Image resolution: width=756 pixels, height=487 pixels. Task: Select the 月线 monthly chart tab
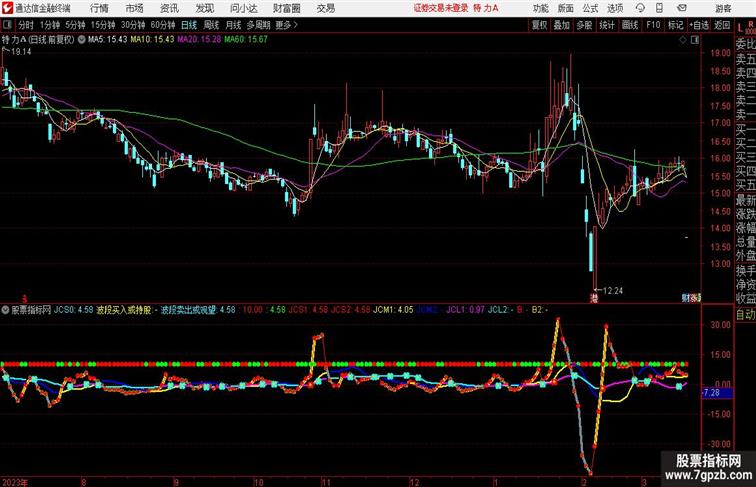point(233,25)
